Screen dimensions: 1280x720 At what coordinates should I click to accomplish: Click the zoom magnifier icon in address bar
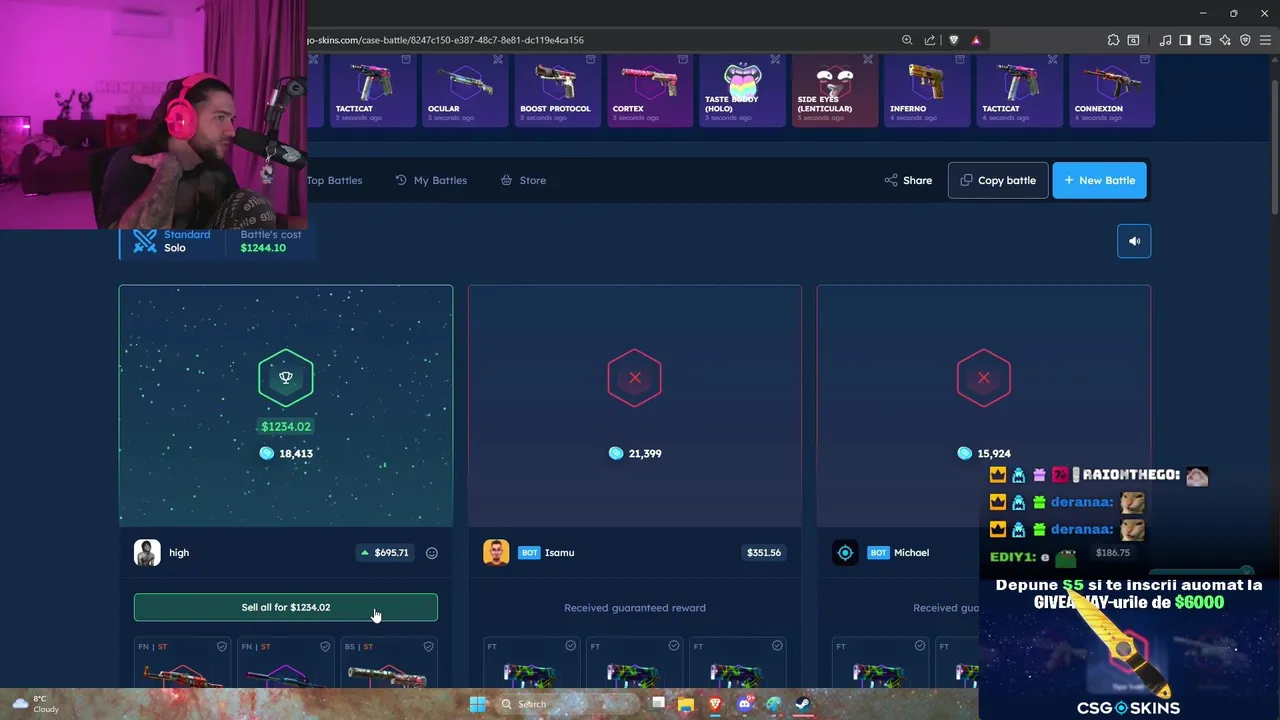click(x=907, y=40)
